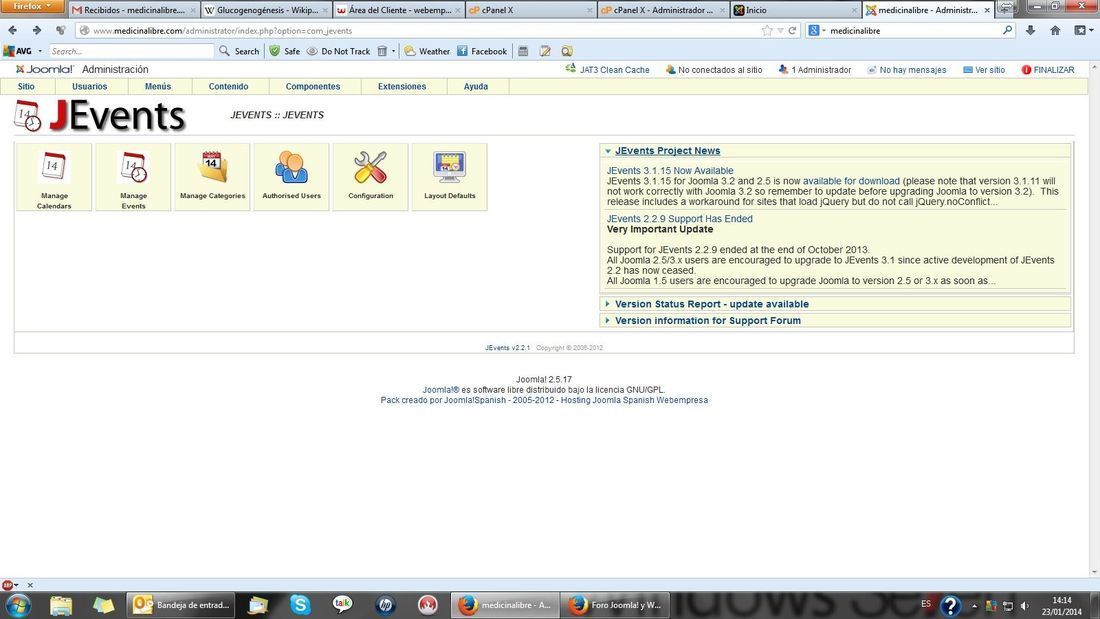Open Foro Joomla Firefox taskbar window

pyautogui.click(x=615, y=605)
